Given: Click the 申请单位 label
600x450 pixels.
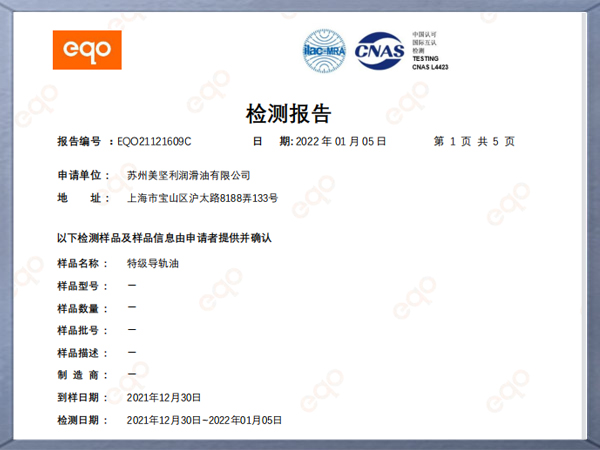Looking at the screenshot, I should (85, 175).
